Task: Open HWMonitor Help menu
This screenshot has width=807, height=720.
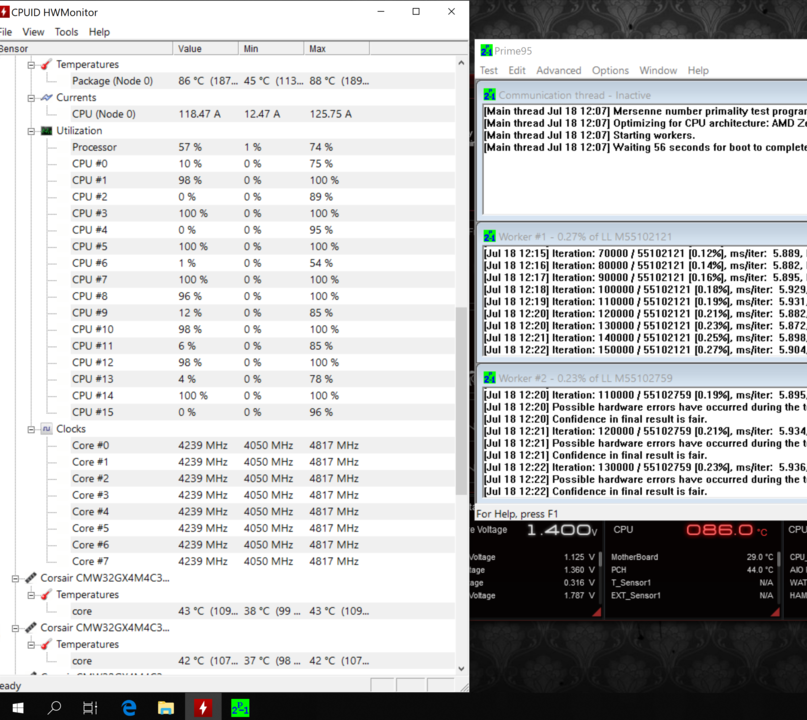Action: pyautogui.click(x=99, y=32)
